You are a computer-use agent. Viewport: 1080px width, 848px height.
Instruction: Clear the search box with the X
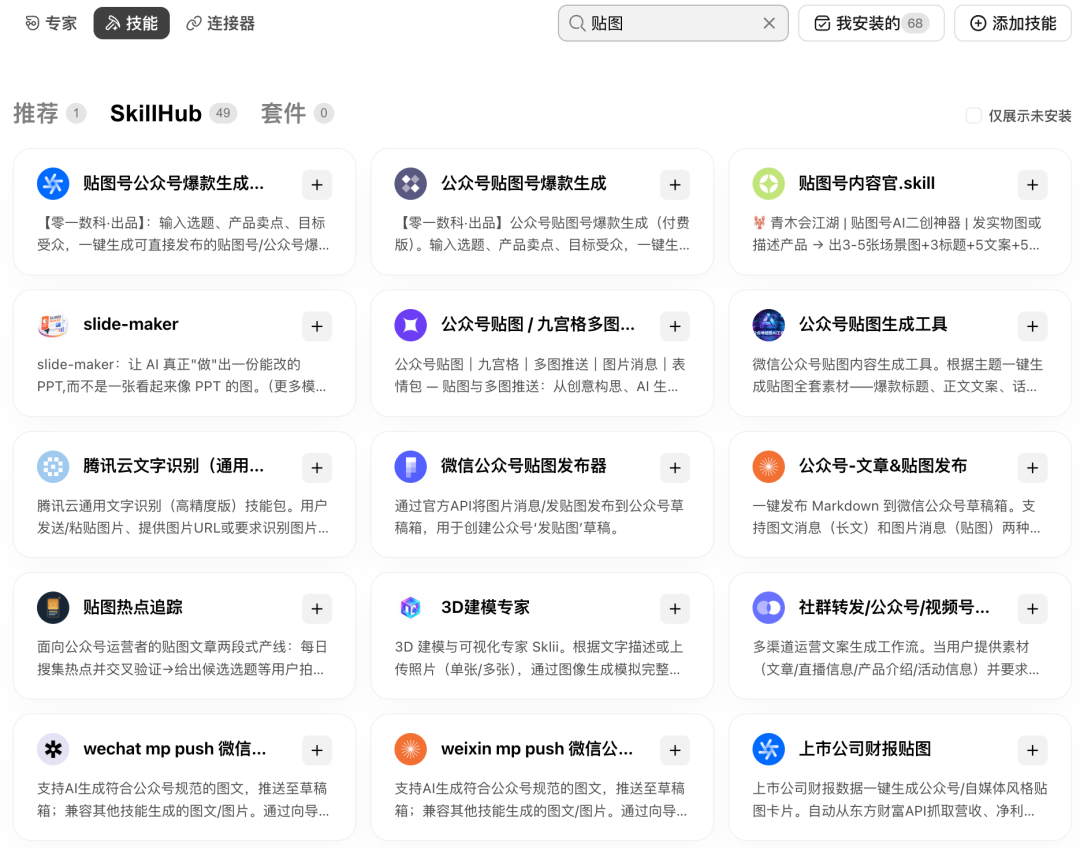click(769, 23)
